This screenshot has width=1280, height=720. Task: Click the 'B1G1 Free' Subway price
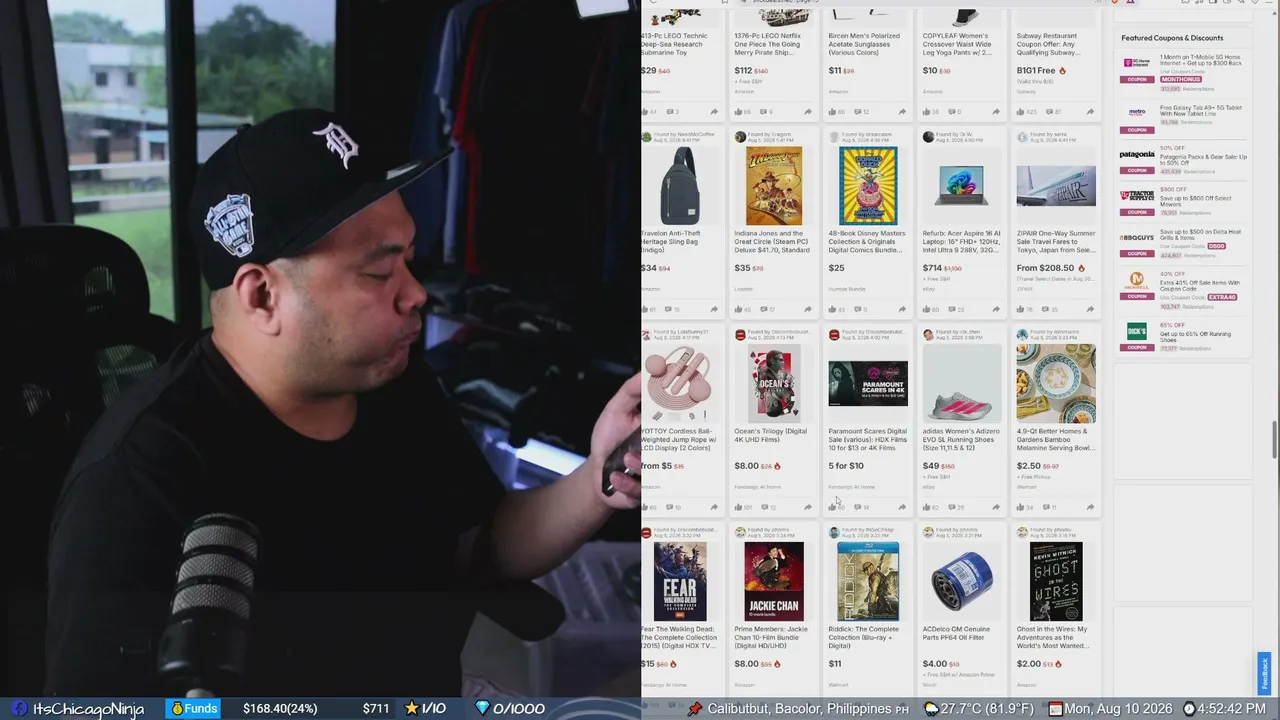tap(1036, 71)
